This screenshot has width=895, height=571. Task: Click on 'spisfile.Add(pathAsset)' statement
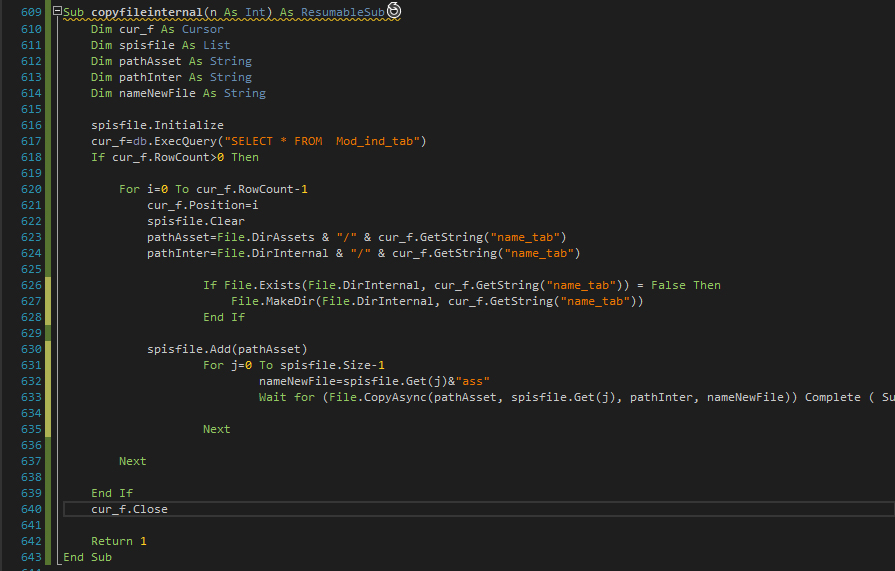pos(227,349)
